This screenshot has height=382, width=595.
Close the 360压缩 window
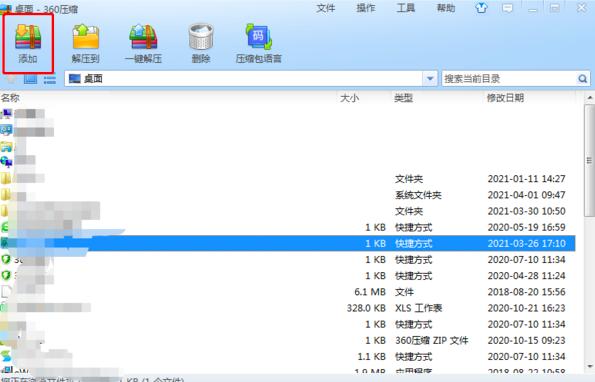(581, 8)
